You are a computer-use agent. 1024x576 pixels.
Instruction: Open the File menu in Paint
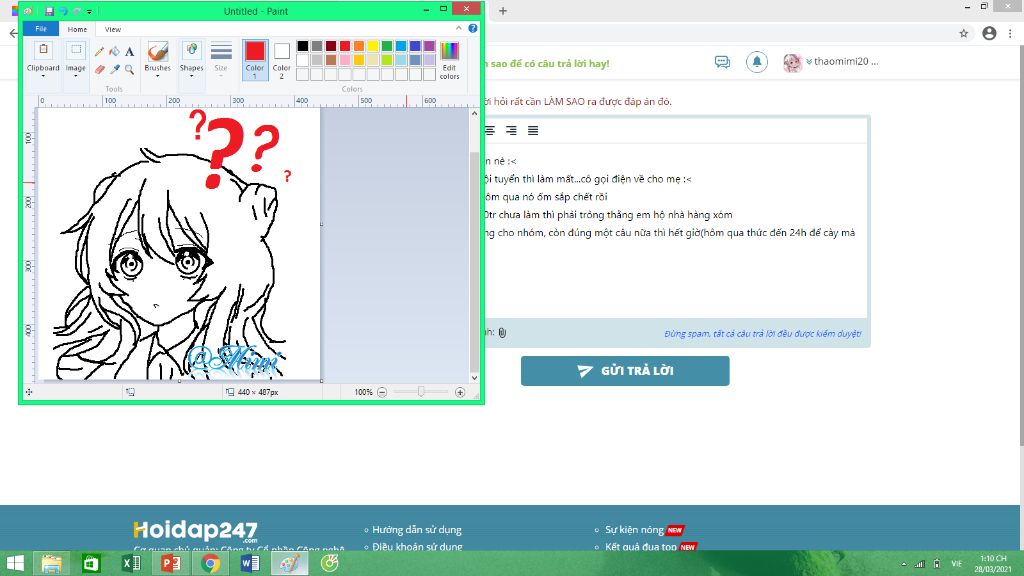(40, 29)
